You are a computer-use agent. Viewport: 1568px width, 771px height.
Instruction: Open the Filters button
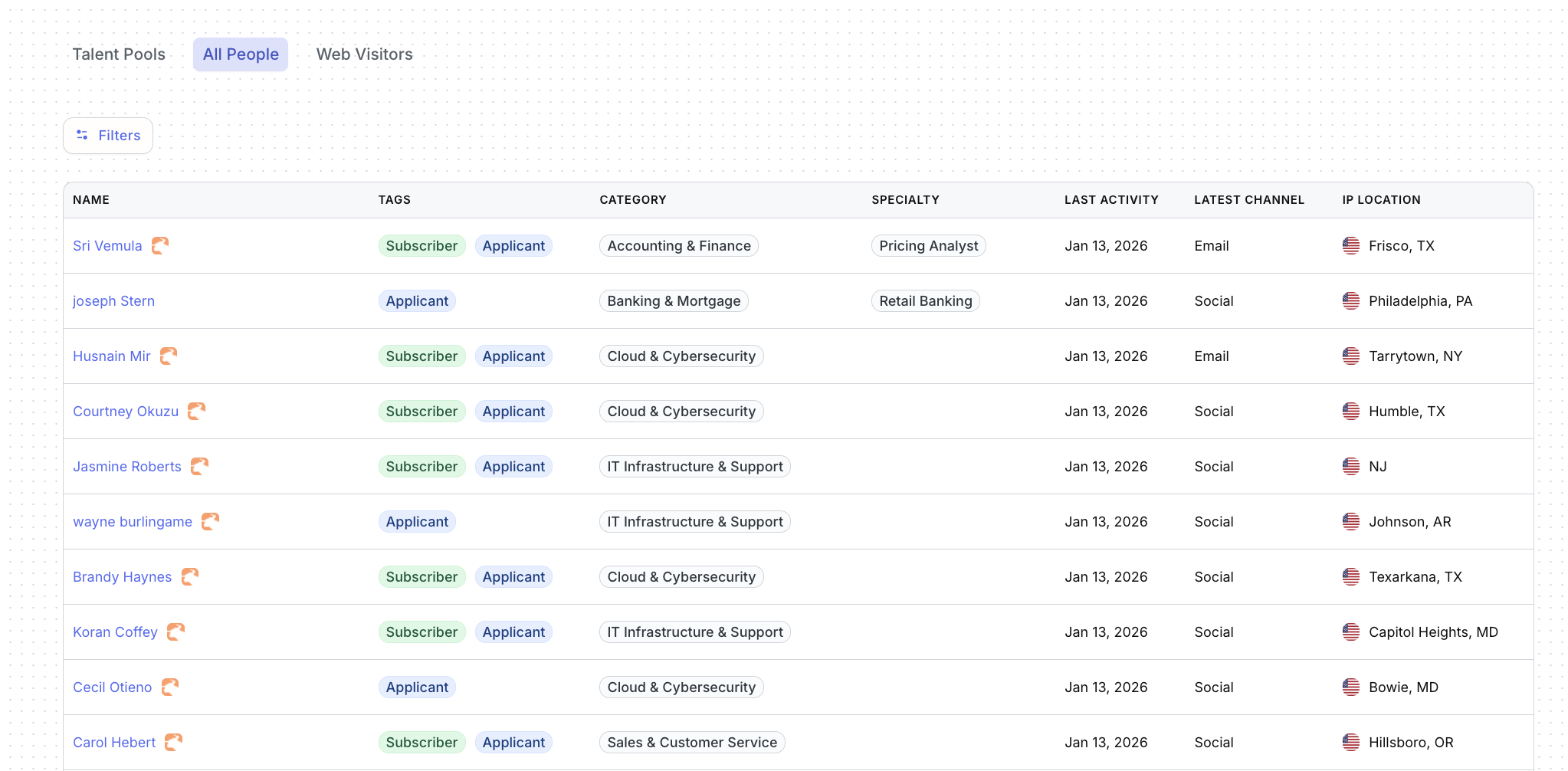[108, 136]
